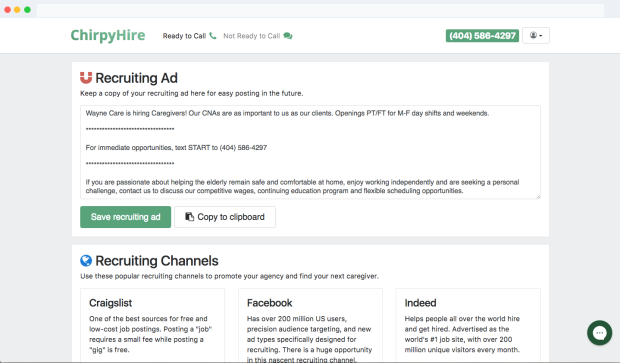Open the Not Ready to Call tab
This screenshot has width=620, height=363.
tap(257, 36)
